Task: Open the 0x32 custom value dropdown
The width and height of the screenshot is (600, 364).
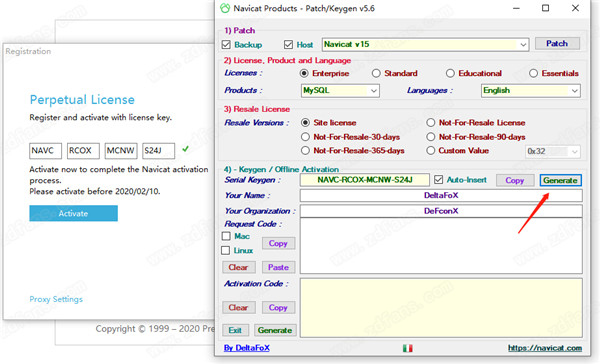Action: coord(553,152)
